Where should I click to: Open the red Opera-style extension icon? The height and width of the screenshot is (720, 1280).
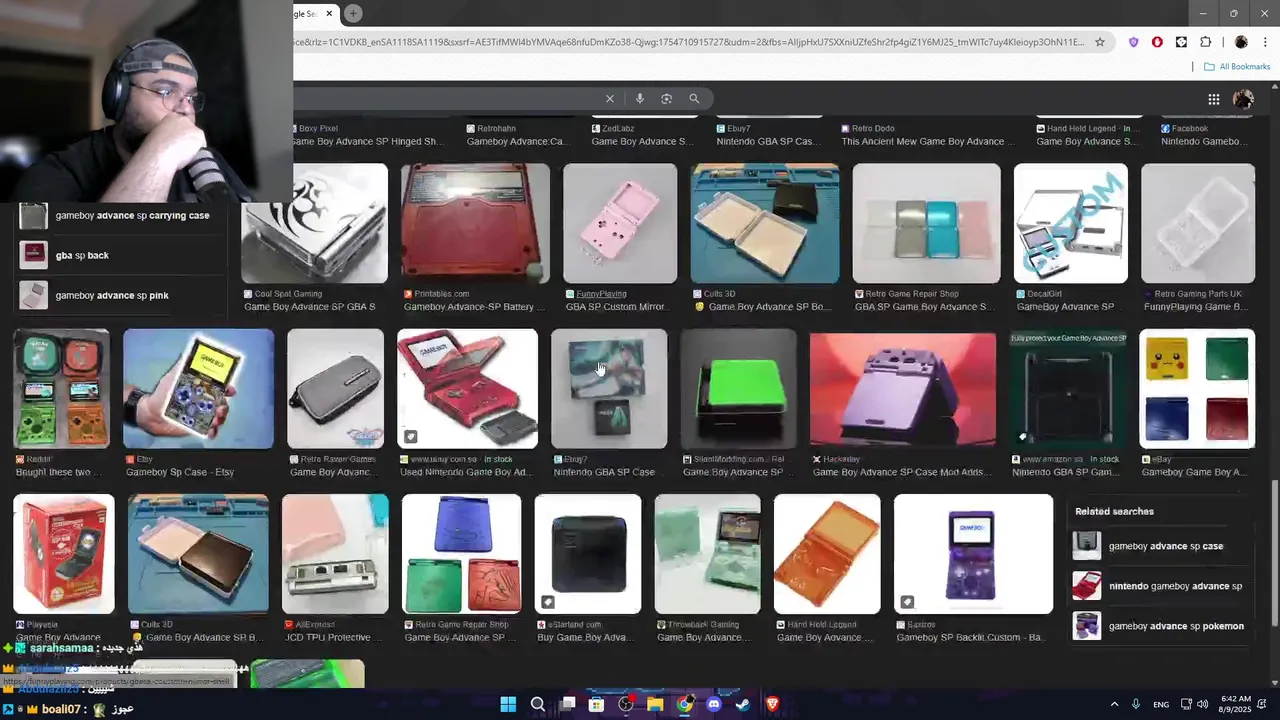[x=1157, y=42]
